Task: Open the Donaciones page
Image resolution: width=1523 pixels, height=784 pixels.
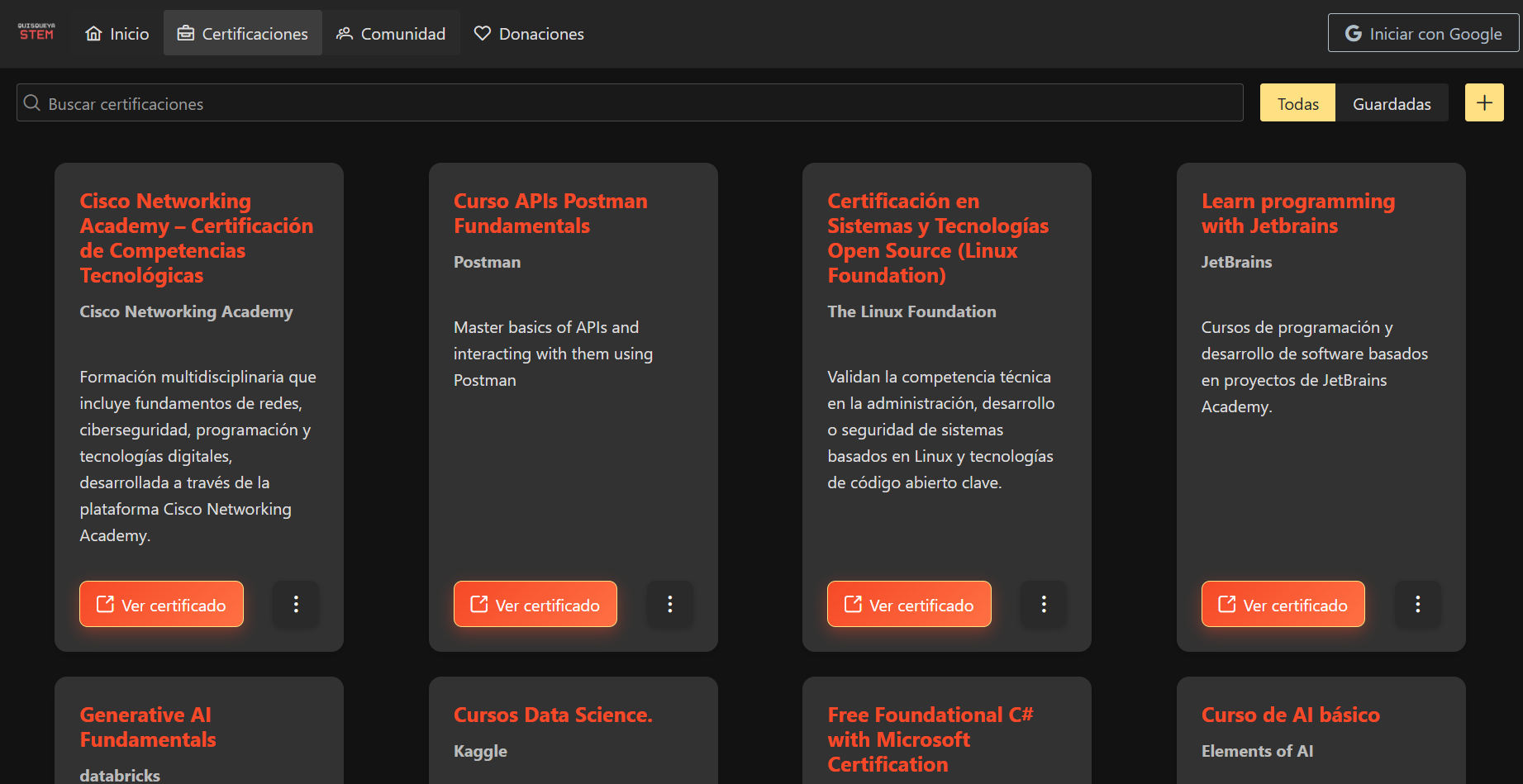Action: coord(529,34)
